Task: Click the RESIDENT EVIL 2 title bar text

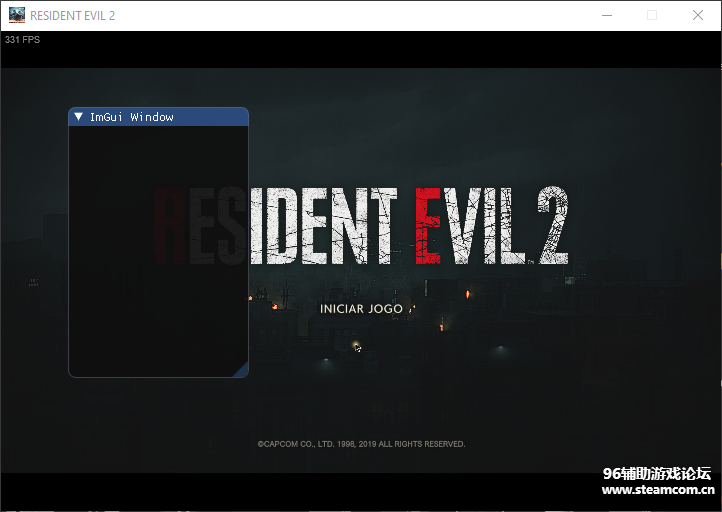Action: [72, 16]
